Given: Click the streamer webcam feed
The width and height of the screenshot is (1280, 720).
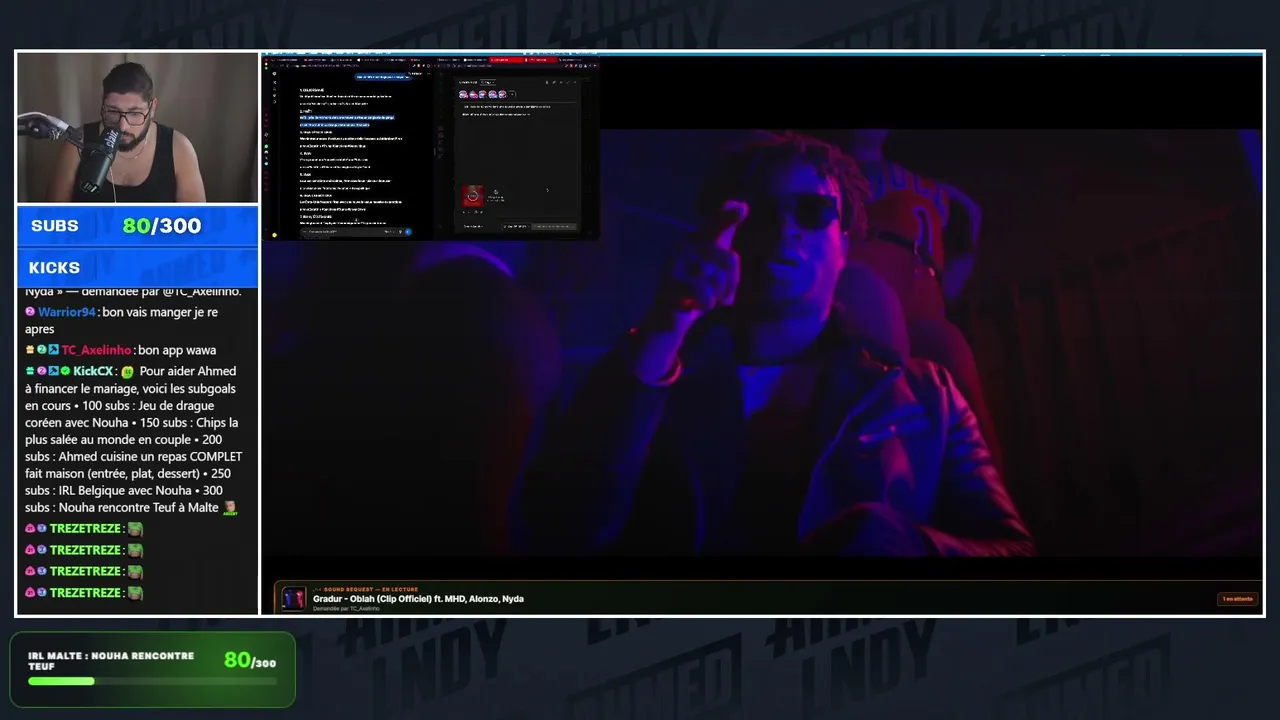Looking at the screenshot, I should [x=138, y=128].
